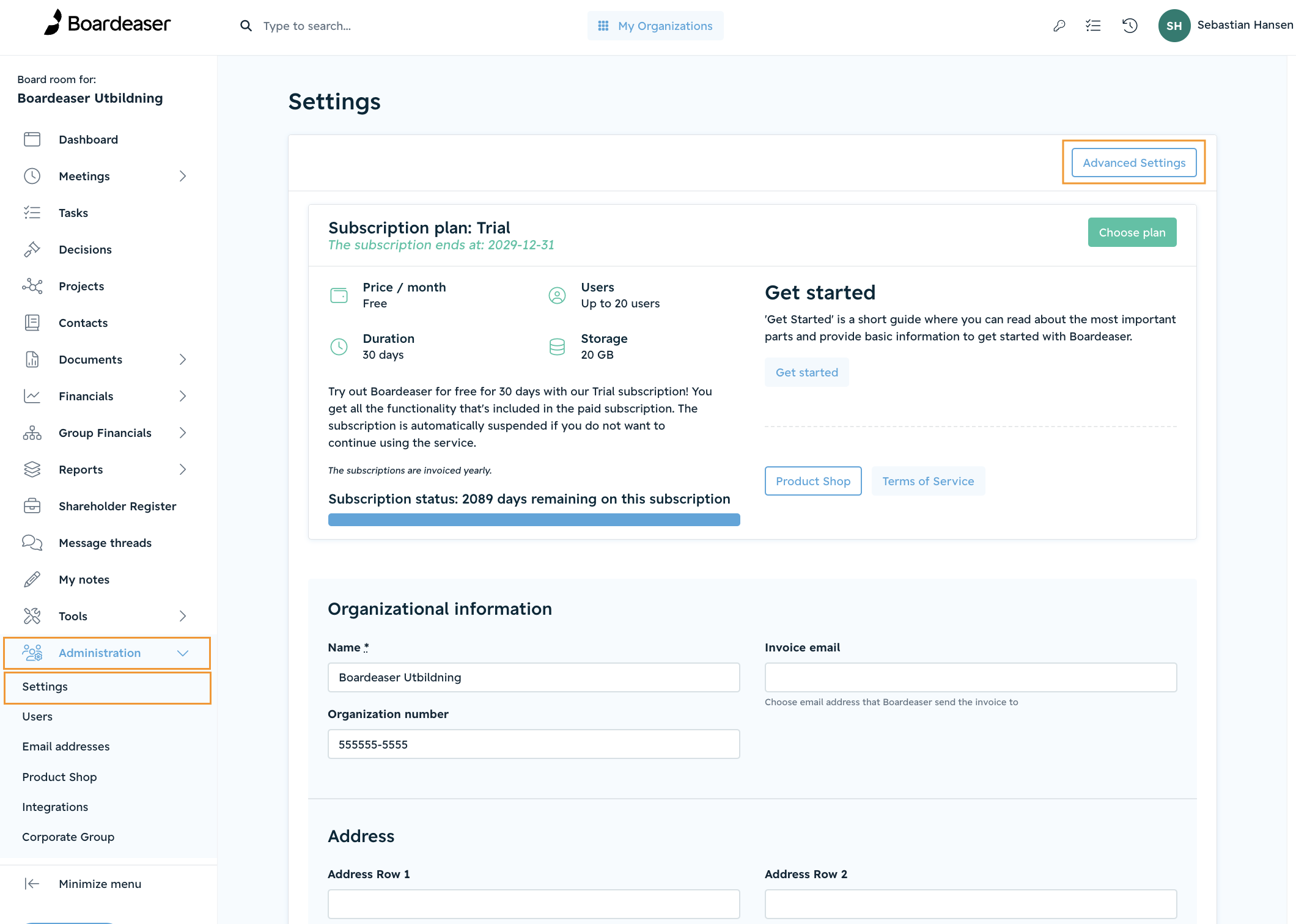
Task: Open Users under Administration
Action: pyautogui.click(x=37, y=716)
